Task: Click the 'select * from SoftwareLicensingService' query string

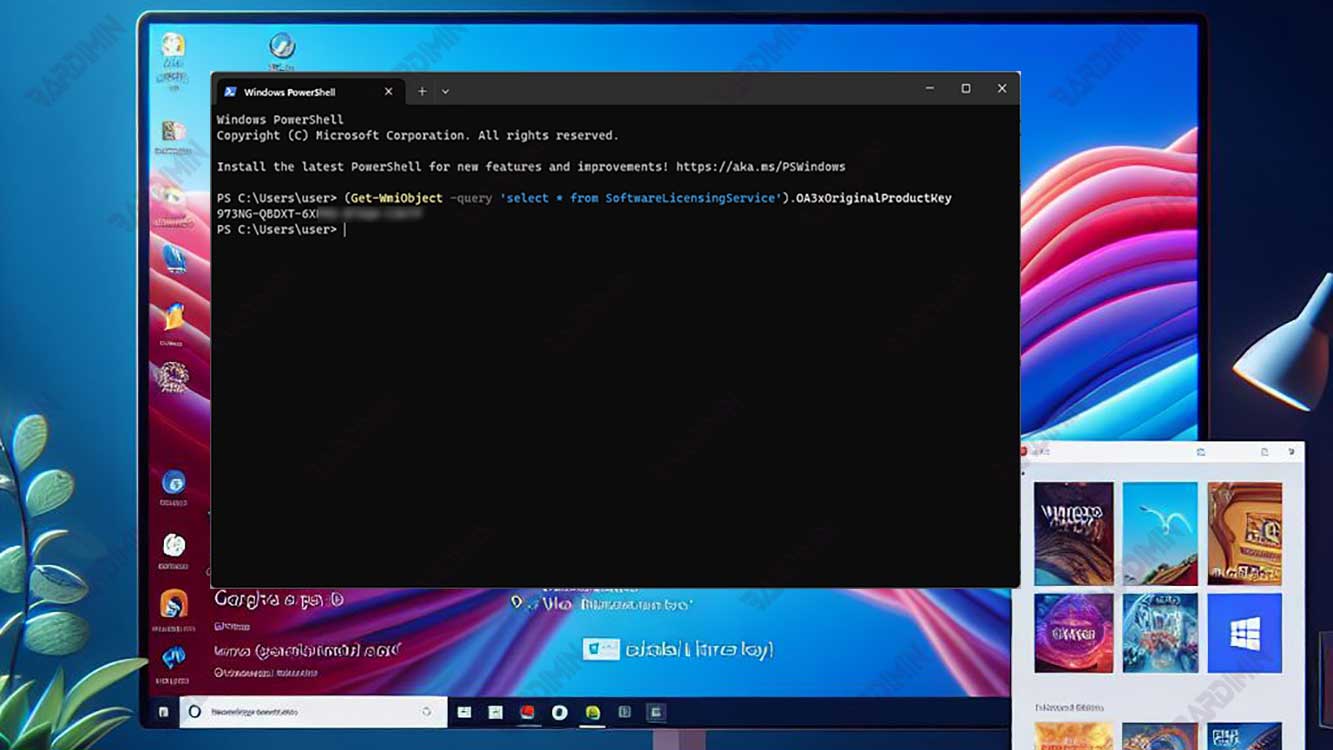Action: [x=640, y=198]
